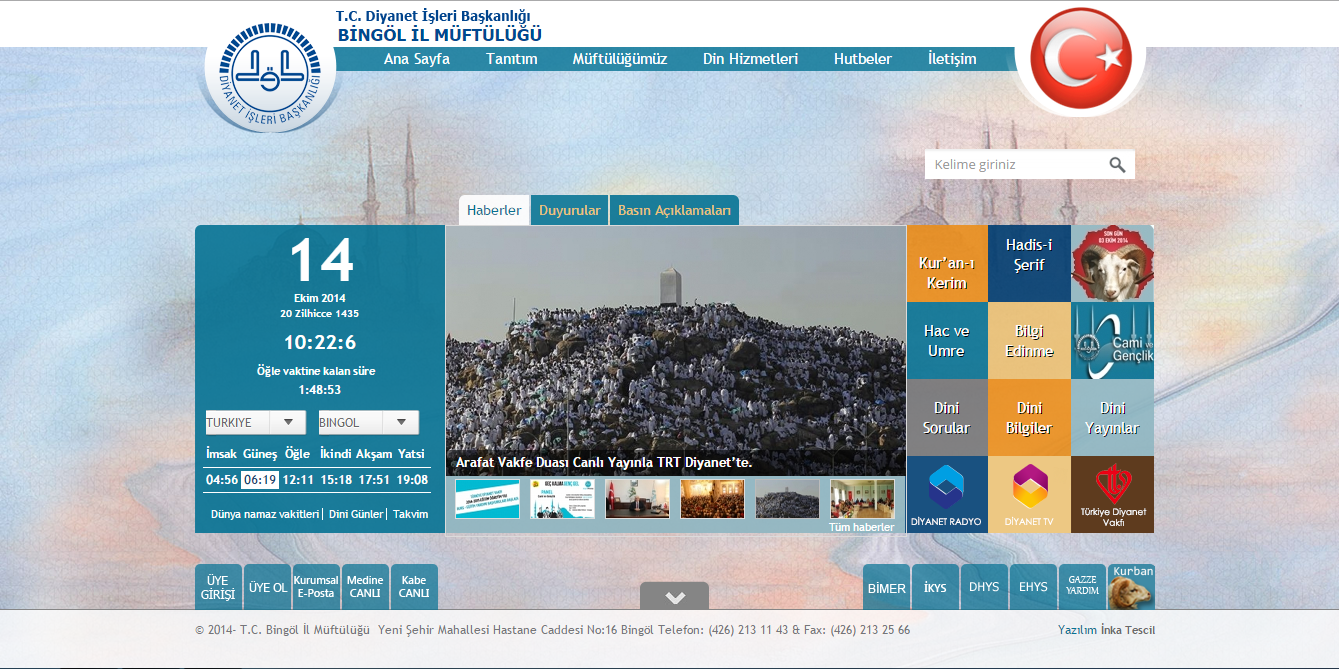The image size is (1339, 669).
Task: Open the Cami ve Gençlik tile
Action: (x=1112, y=341)
